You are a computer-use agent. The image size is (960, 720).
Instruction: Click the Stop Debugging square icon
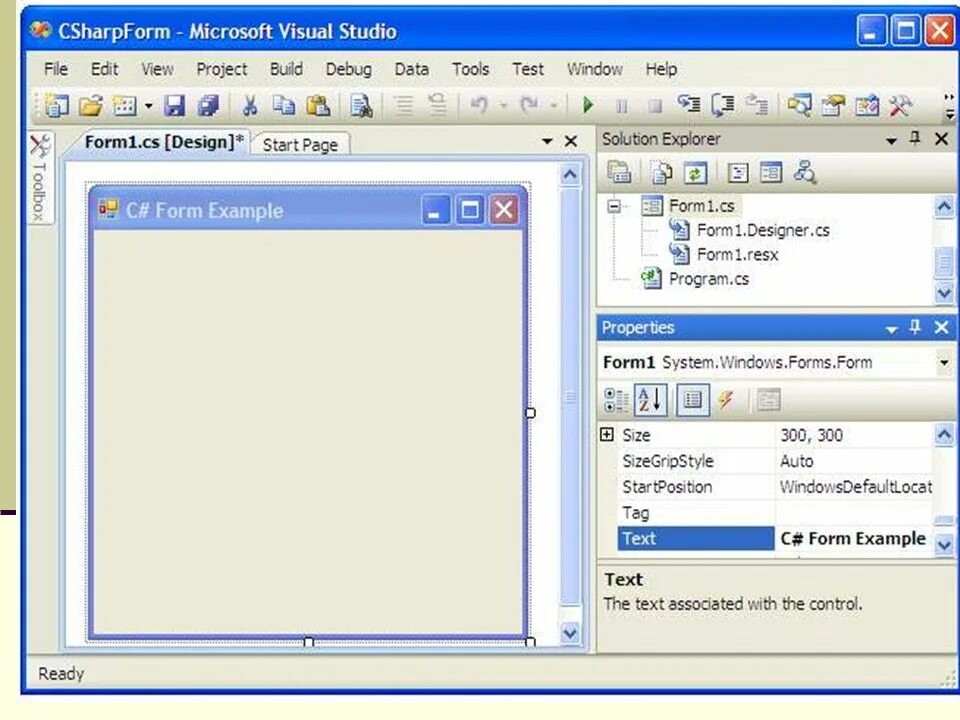coord(655,106)
